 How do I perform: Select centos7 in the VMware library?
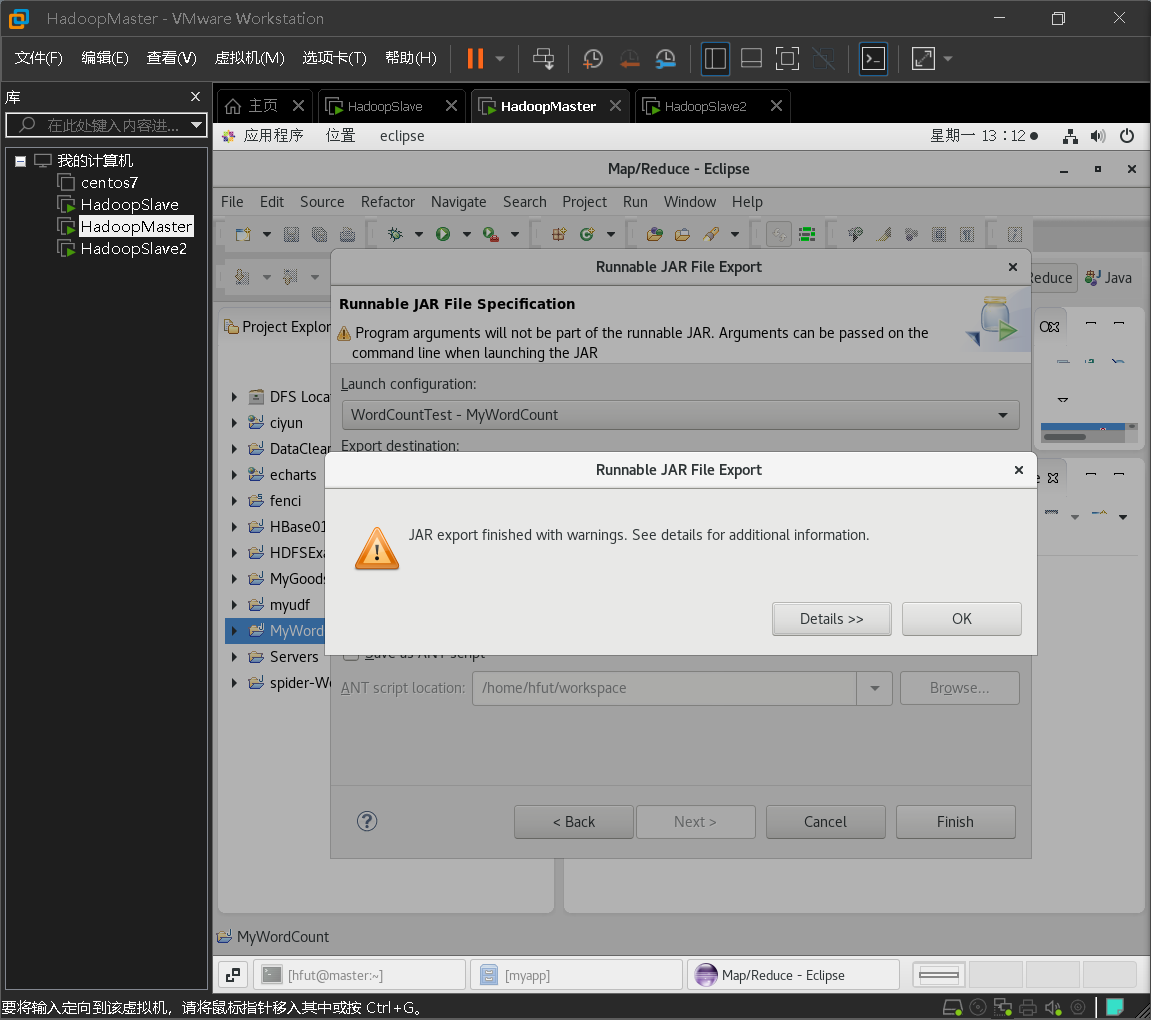[109, 182]
